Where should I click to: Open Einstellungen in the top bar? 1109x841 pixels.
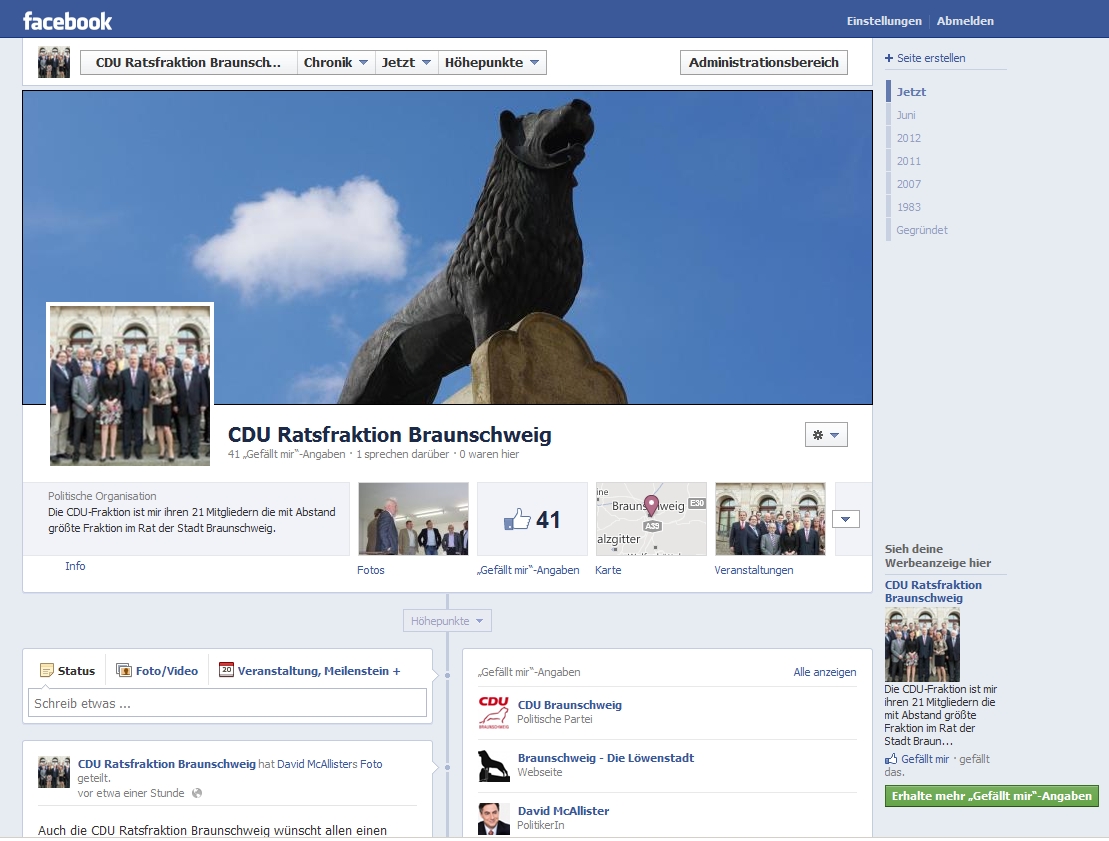[884, 21]
